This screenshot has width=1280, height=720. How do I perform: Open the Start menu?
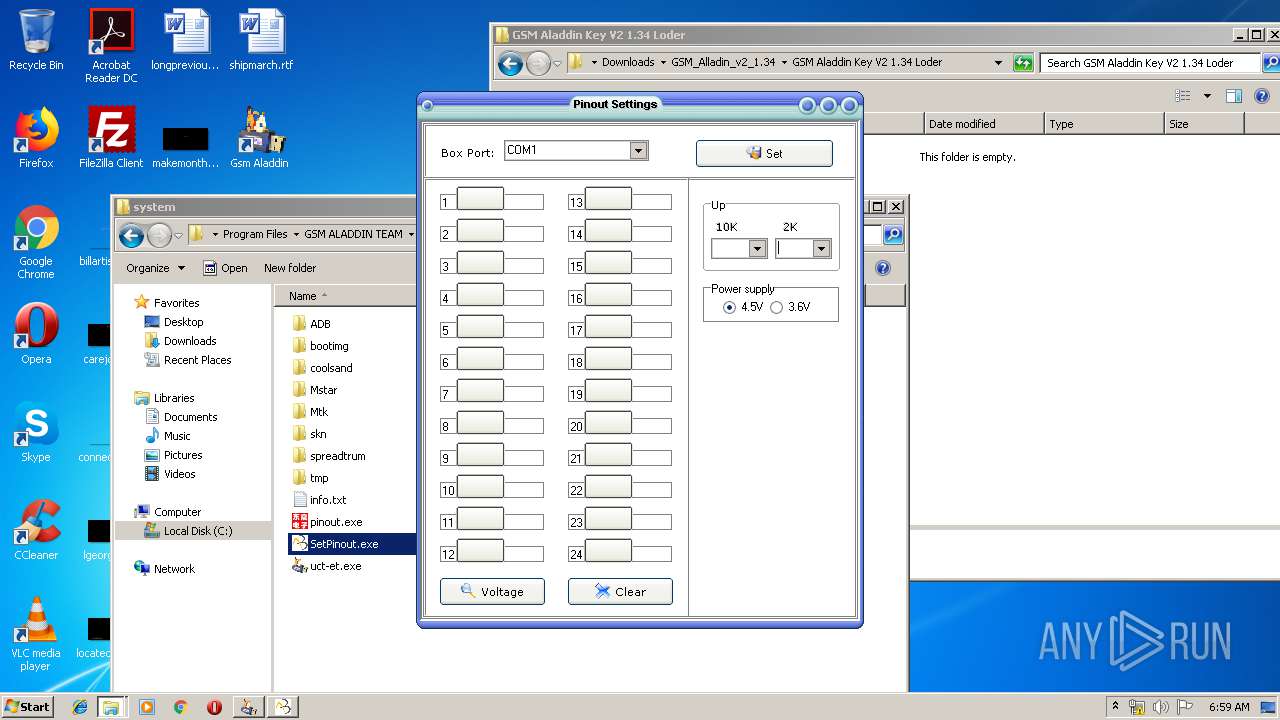pyautogui.click(x=27, y=707)
